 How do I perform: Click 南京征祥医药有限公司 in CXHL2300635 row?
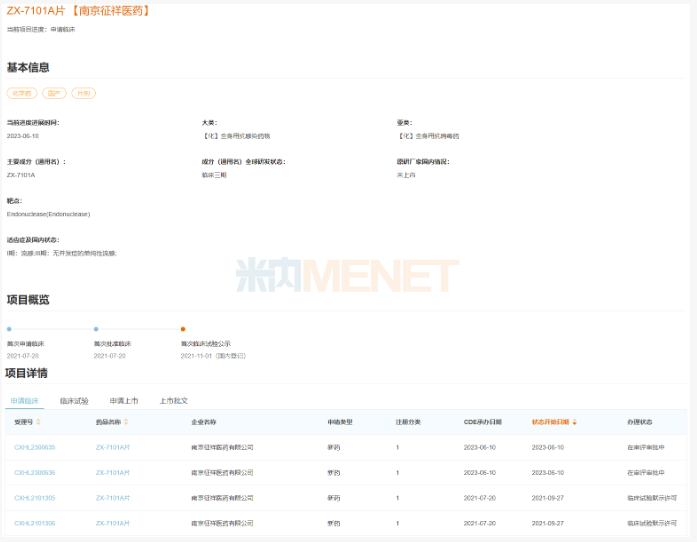(x=222, y=447)
